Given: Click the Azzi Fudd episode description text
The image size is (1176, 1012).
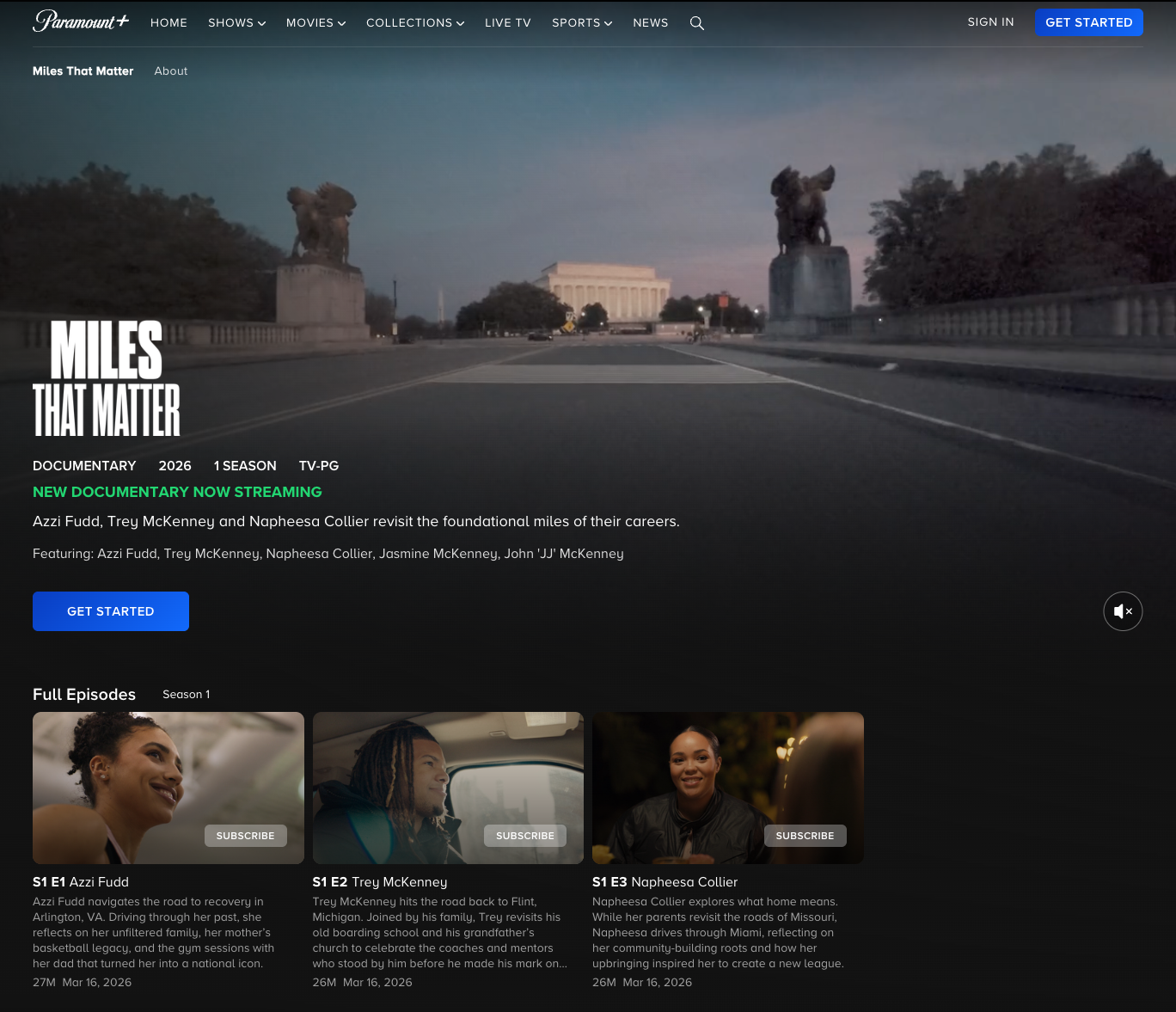Looking at the screenshot, I should pos(155,933).
